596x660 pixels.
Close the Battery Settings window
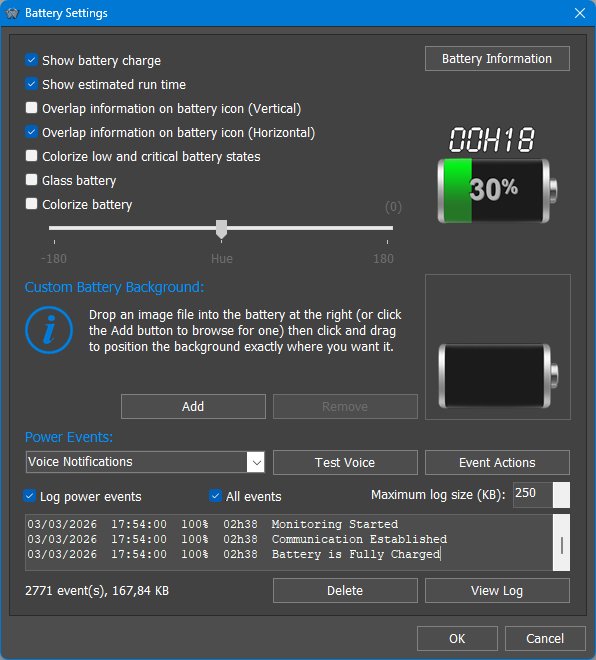tap(580, 13)
